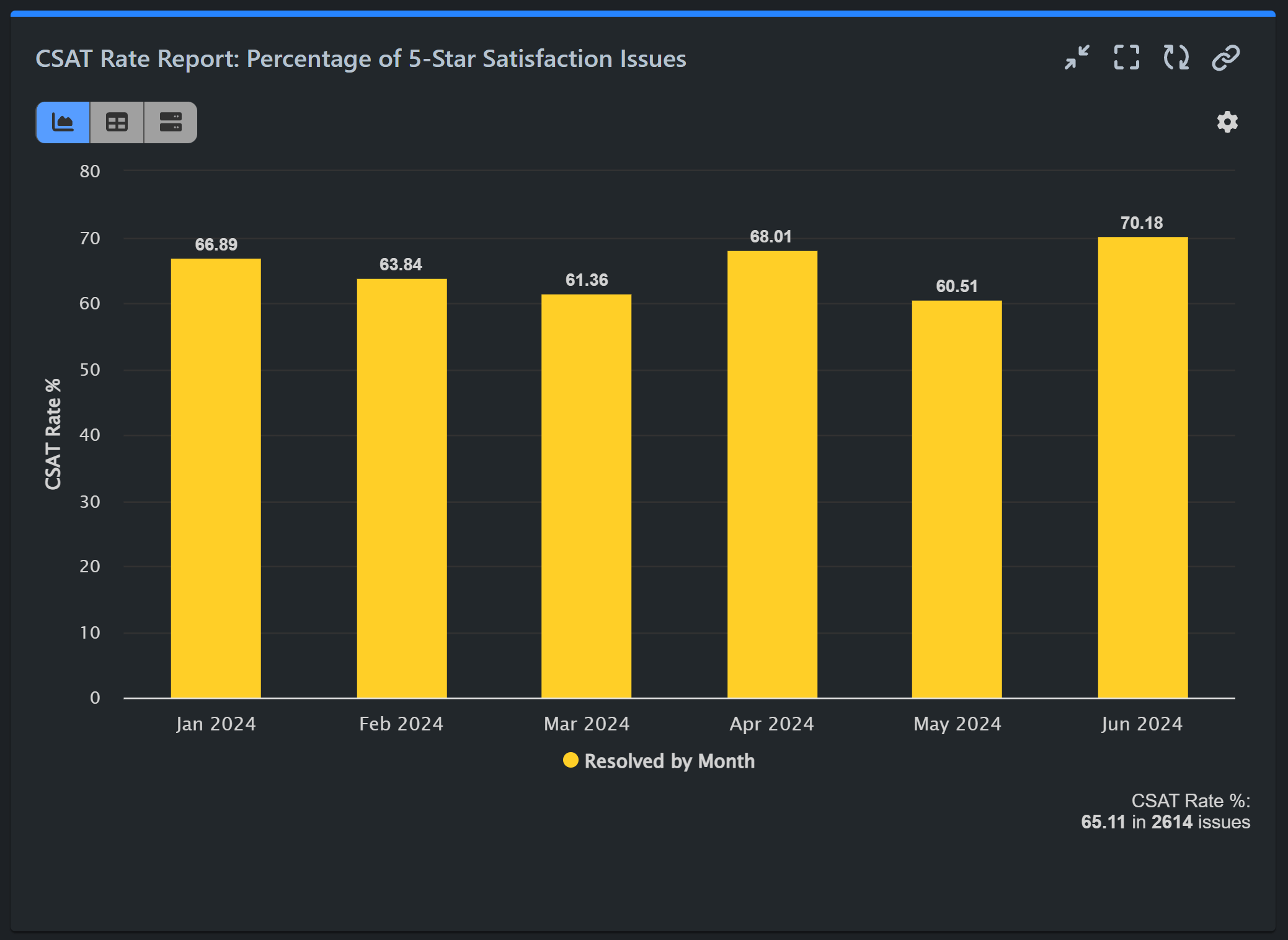Click the Feb 2024 bar
The image size is (1288, 940).
[401, 490]
